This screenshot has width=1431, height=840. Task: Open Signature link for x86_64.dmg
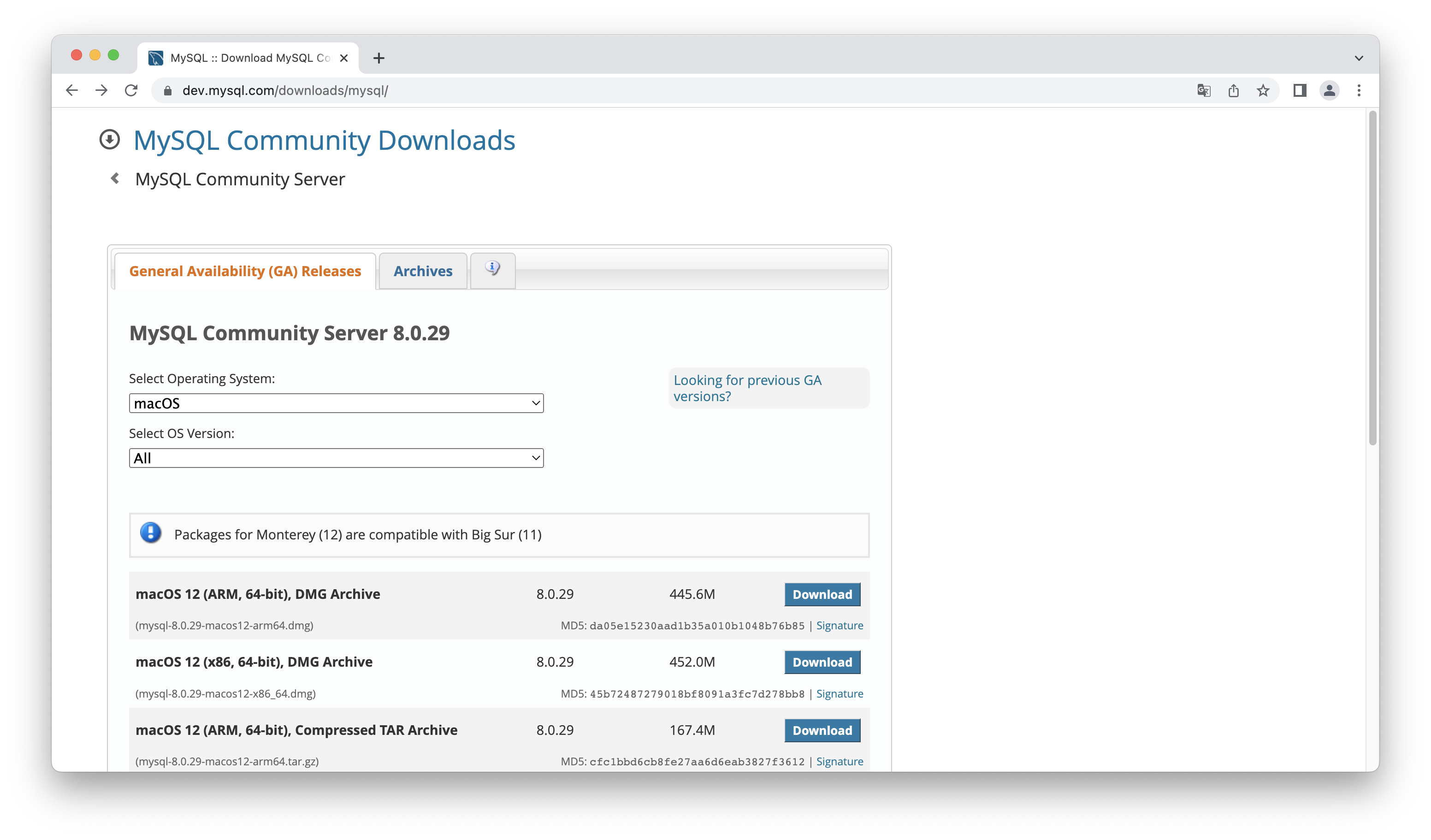point(840,693)
